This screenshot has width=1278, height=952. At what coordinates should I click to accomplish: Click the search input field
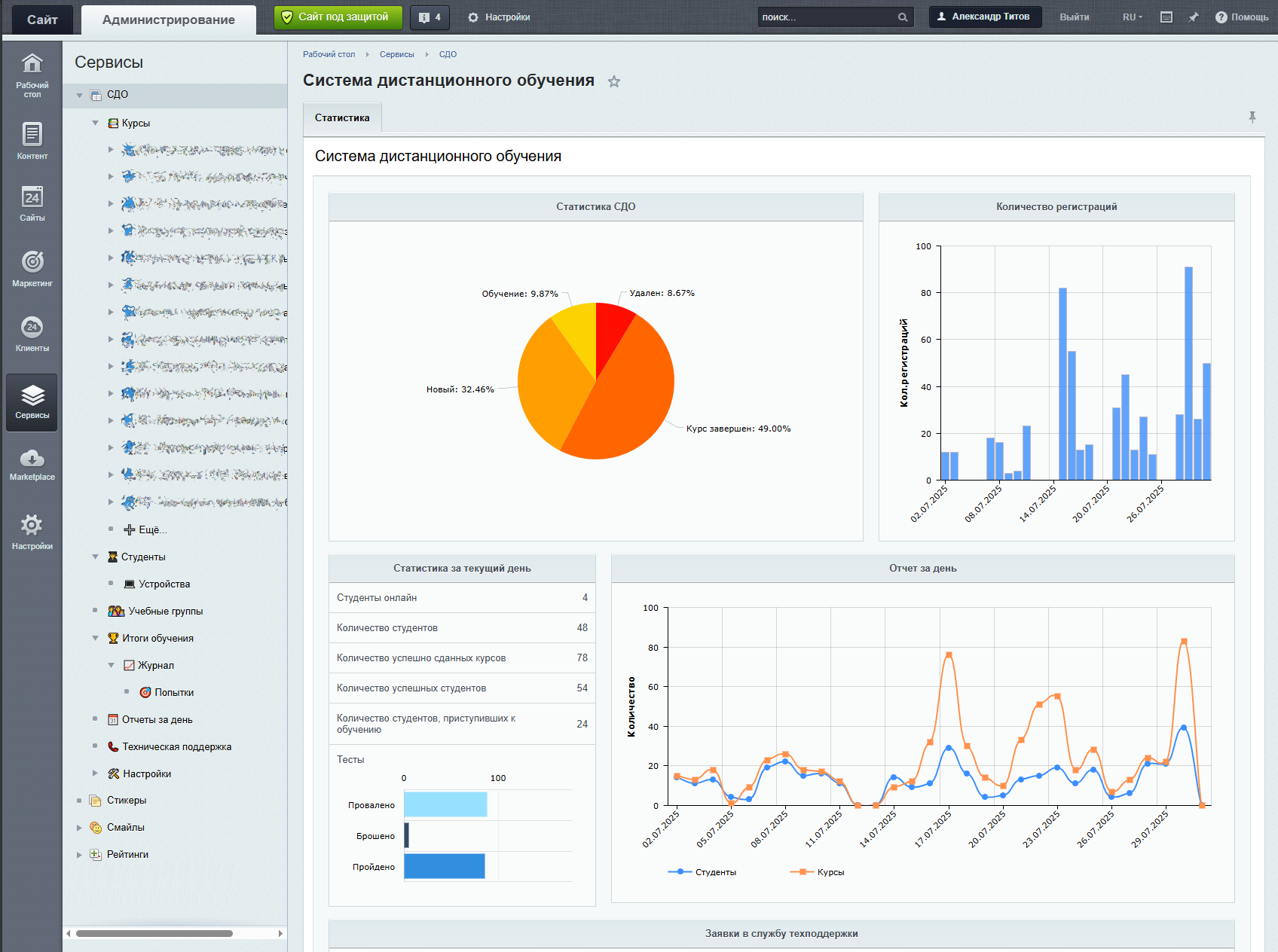[827, 17]
